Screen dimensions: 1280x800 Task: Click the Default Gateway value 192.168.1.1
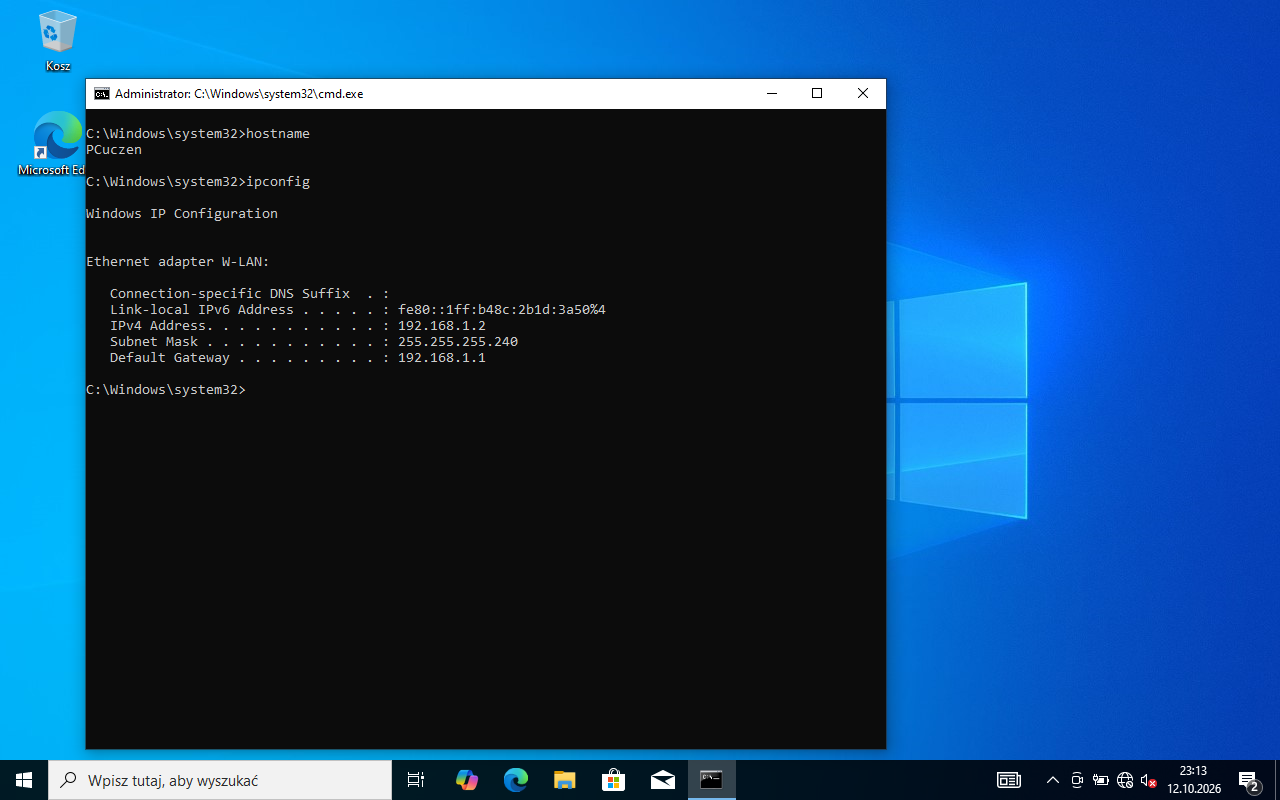442,358
